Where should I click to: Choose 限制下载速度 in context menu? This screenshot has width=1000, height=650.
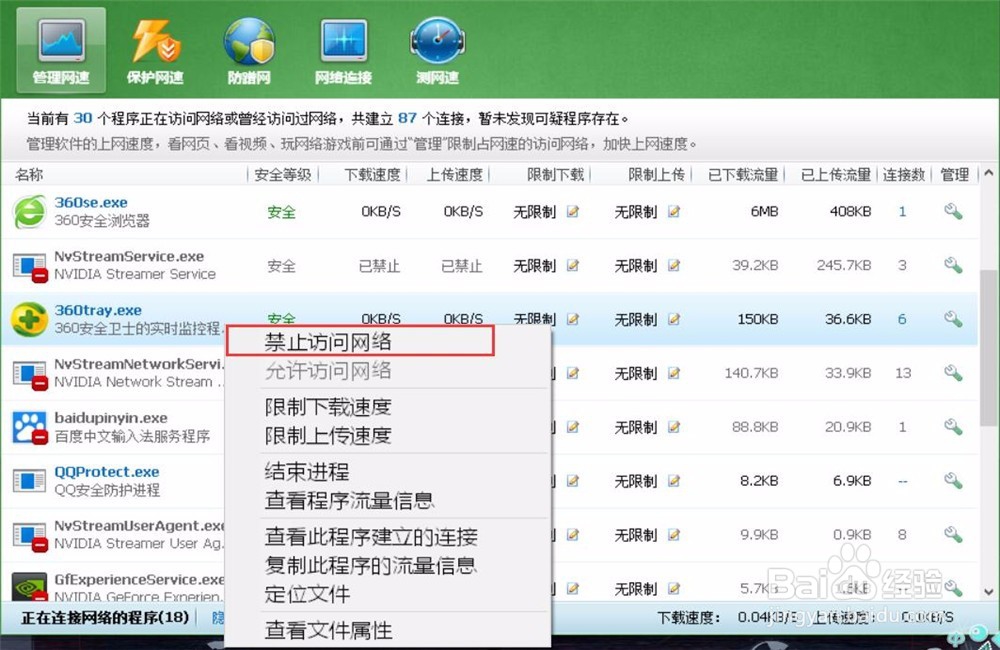point(328,406)
